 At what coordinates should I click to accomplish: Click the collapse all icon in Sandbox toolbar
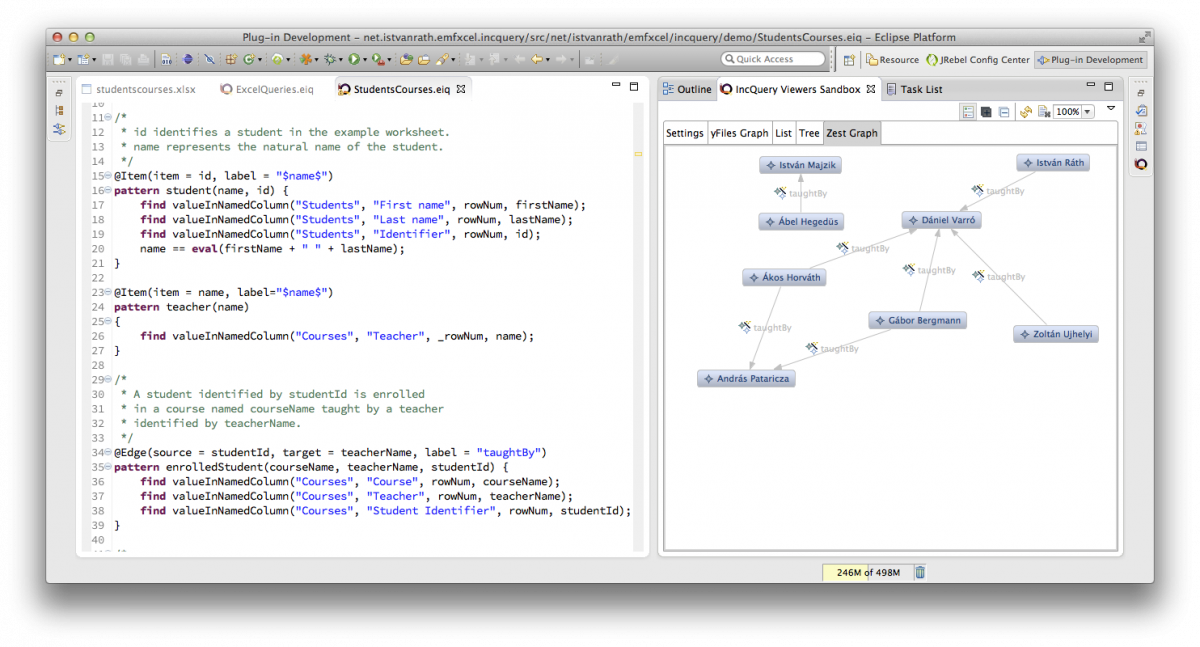click(x=1003, y=112)
